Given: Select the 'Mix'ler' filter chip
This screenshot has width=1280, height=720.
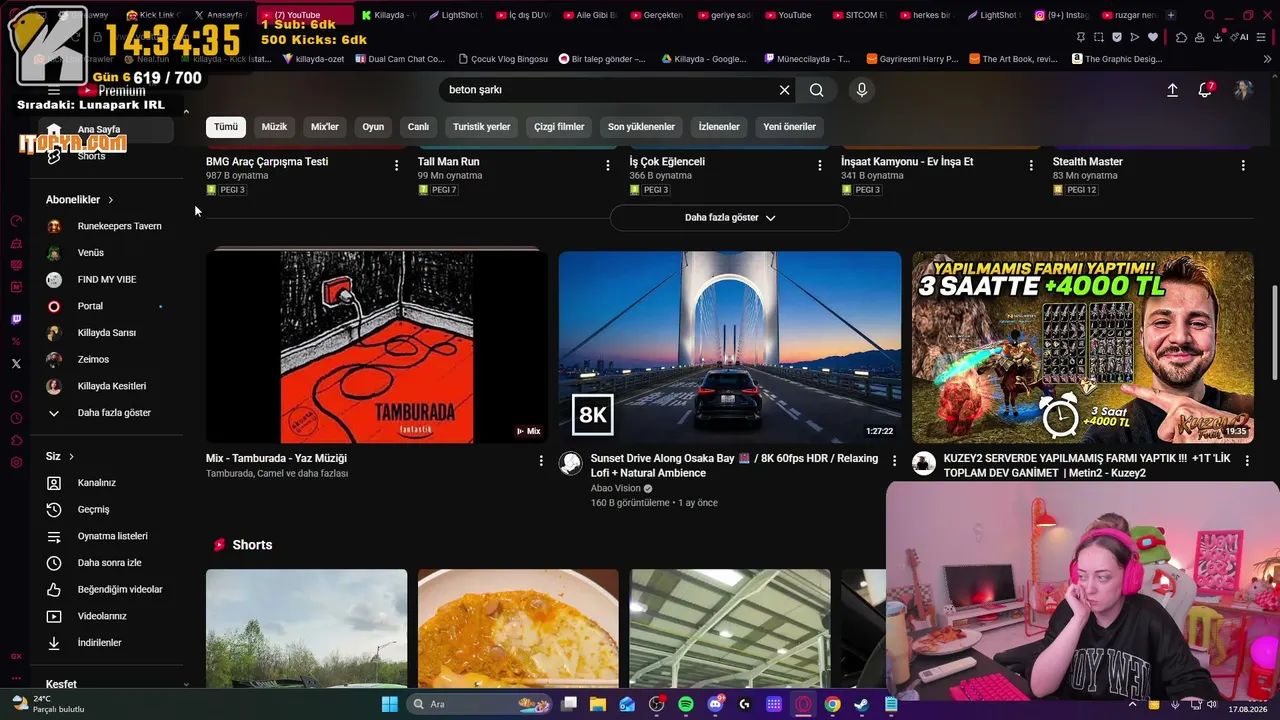Looking at the screenshot, I should point(325,127).
